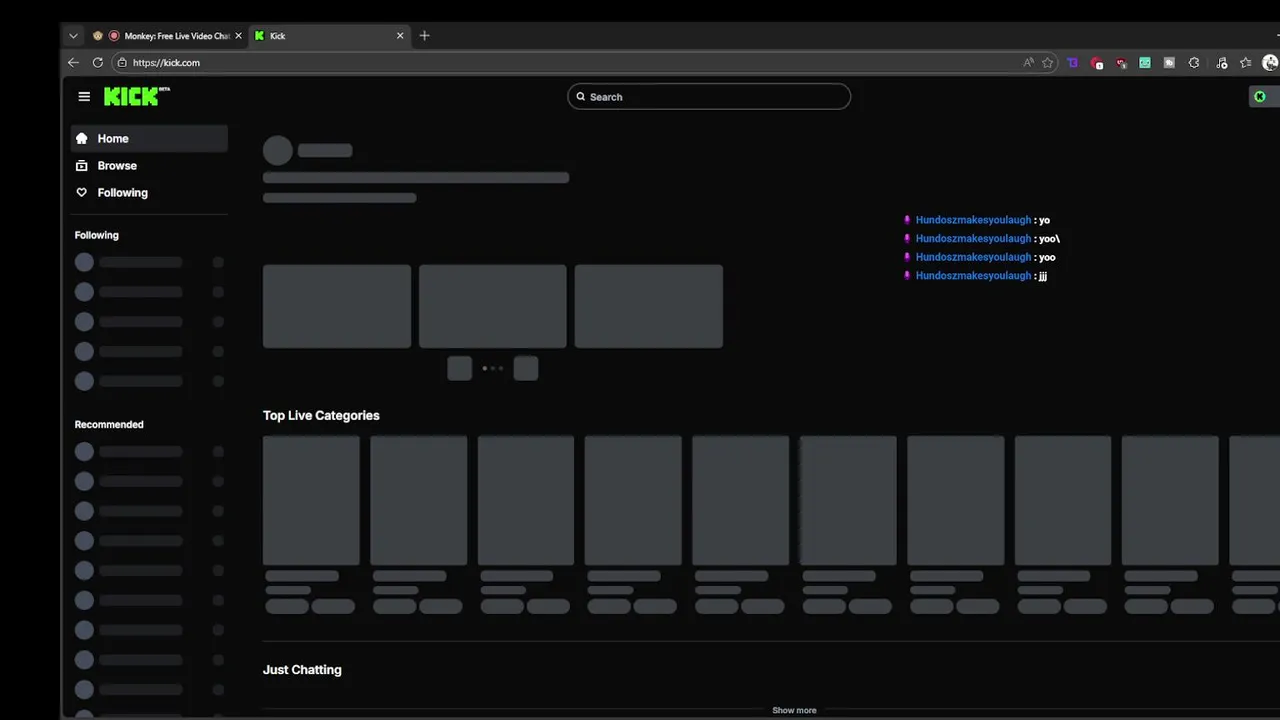Open the Favorites star list icon
This screenshot has height=720, width=1280.
(1245, 62)
